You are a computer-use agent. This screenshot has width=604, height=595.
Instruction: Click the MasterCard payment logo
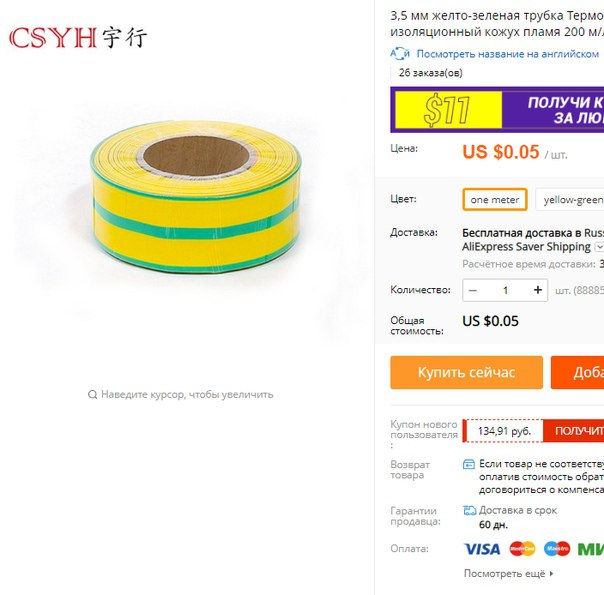click(522, 549)
